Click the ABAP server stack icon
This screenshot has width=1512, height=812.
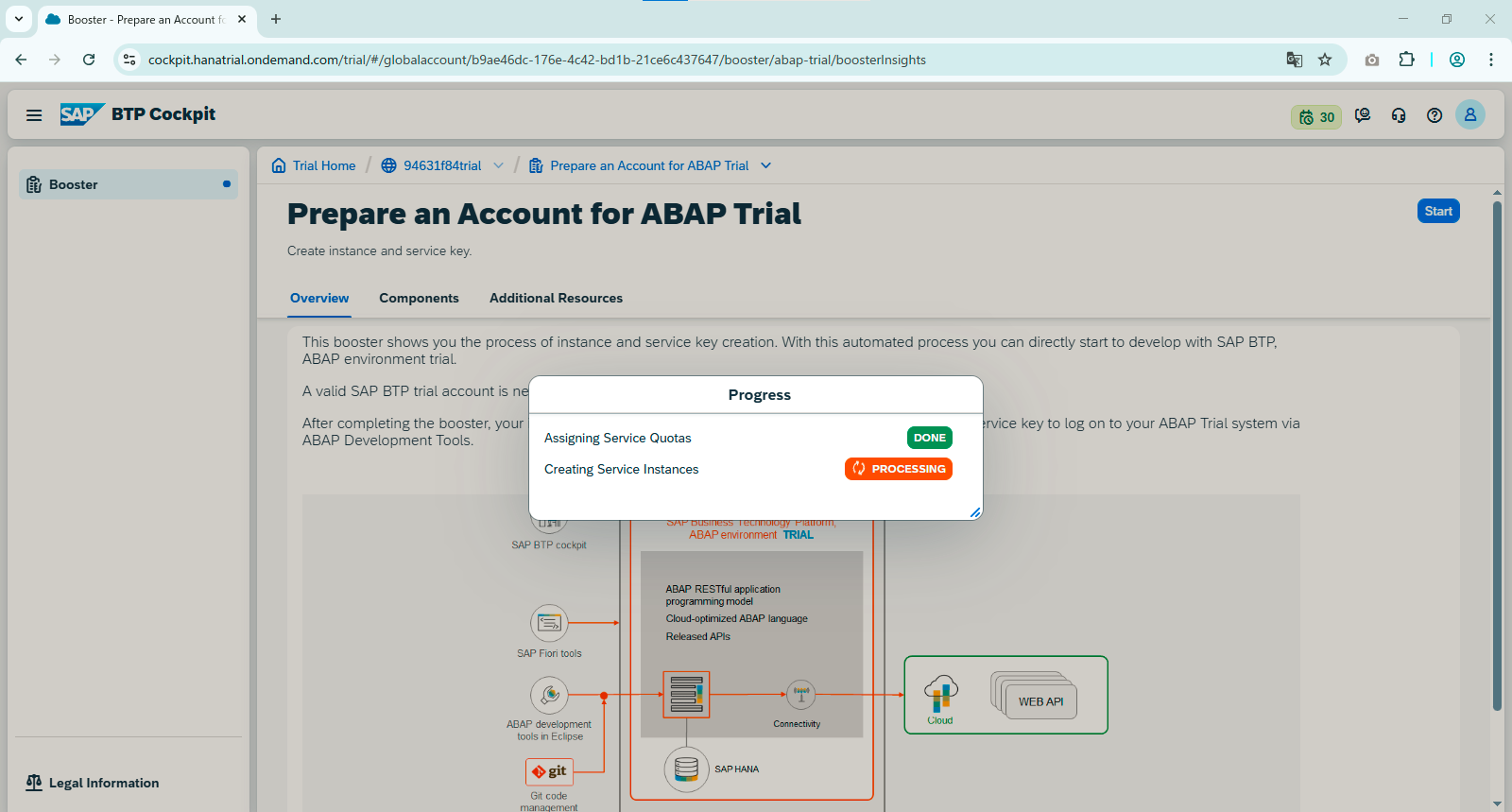tap(686, 695)
